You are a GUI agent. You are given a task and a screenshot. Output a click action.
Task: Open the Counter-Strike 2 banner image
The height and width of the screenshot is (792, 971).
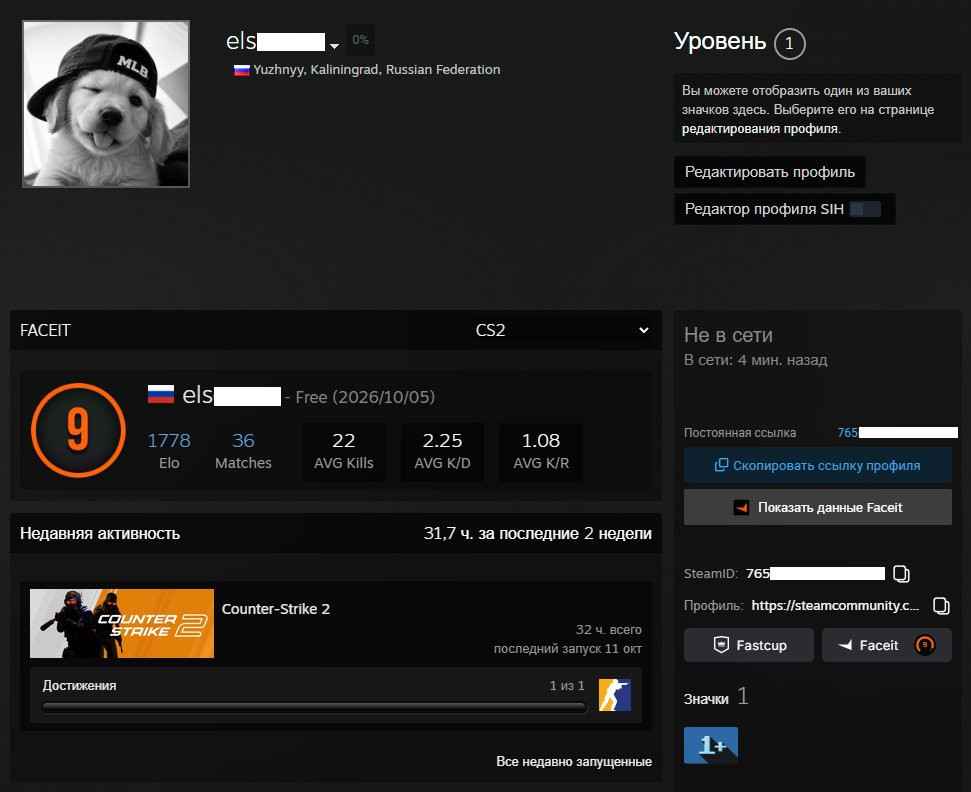click(x=122, y=623)
